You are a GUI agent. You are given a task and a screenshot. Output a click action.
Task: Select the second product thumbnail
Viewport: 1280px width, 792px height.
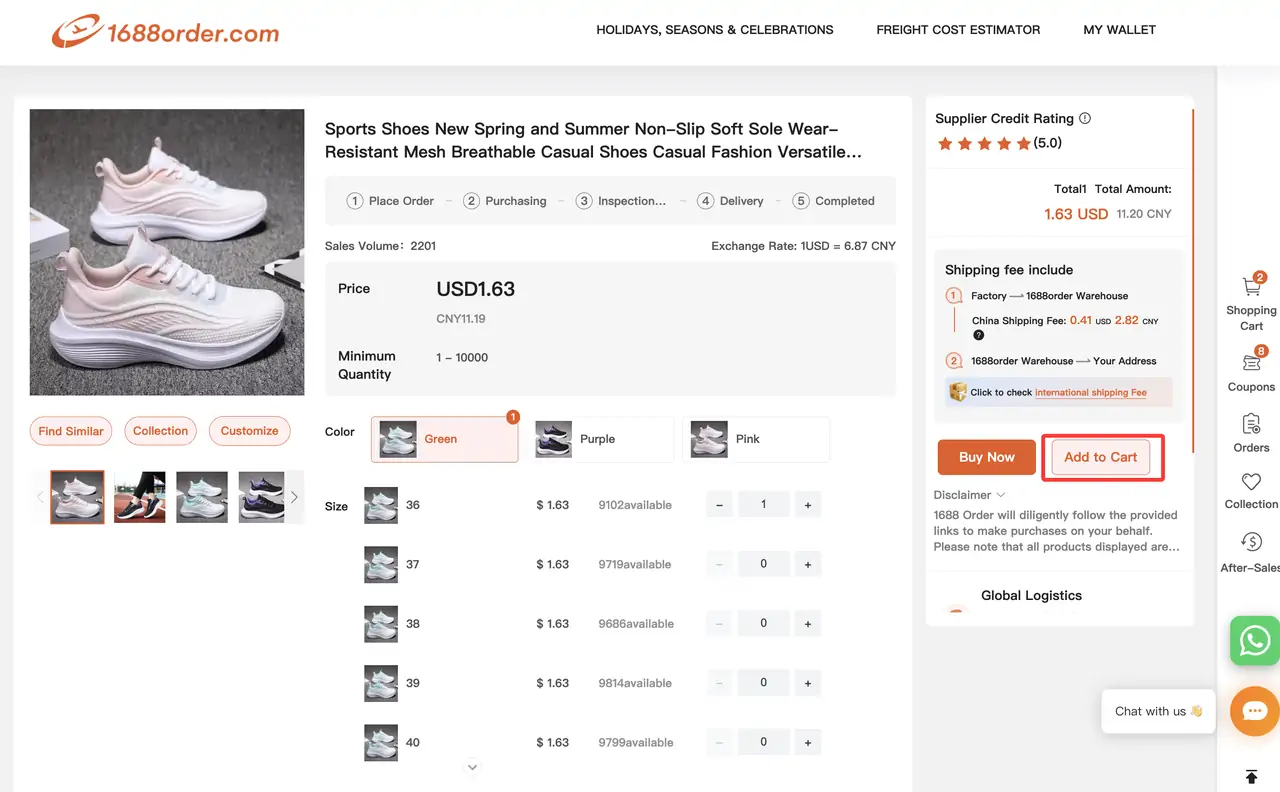(x=139, y=497)
